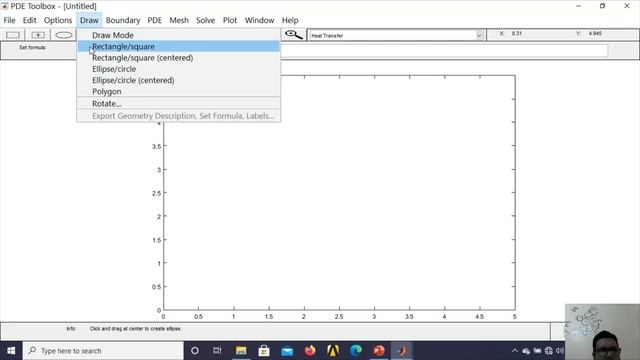Open the Windows Start button
Screen dimensions: 640x360
point(11,351)
